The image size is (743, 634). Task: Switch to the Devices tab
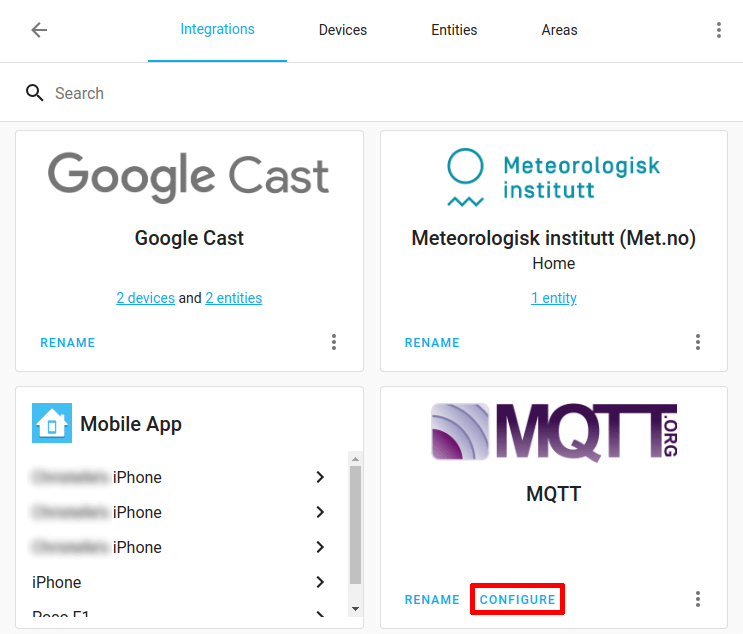point(343,30)
